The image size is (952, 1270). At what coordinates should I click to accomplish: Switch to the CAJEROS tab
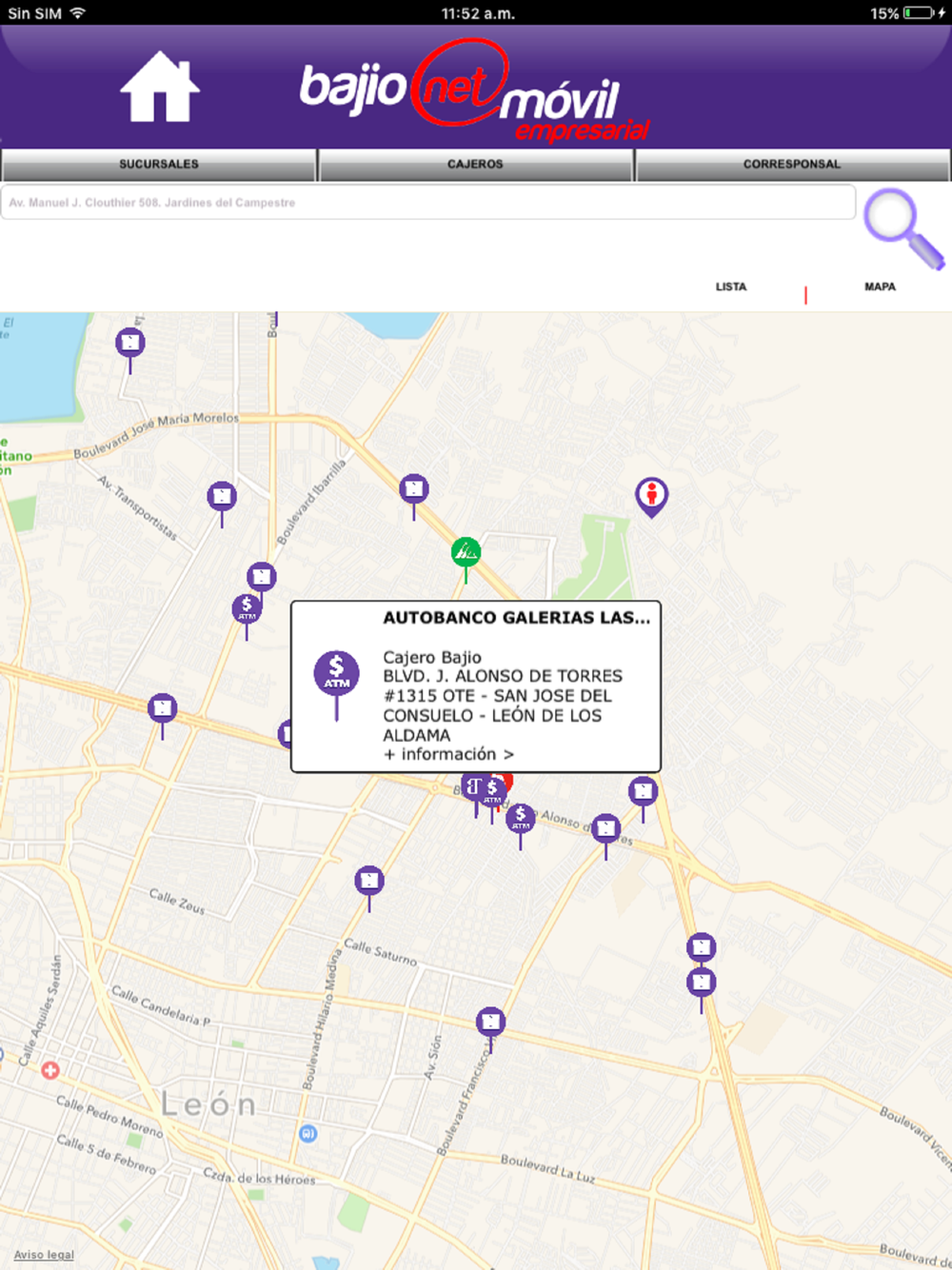point(475,165)
